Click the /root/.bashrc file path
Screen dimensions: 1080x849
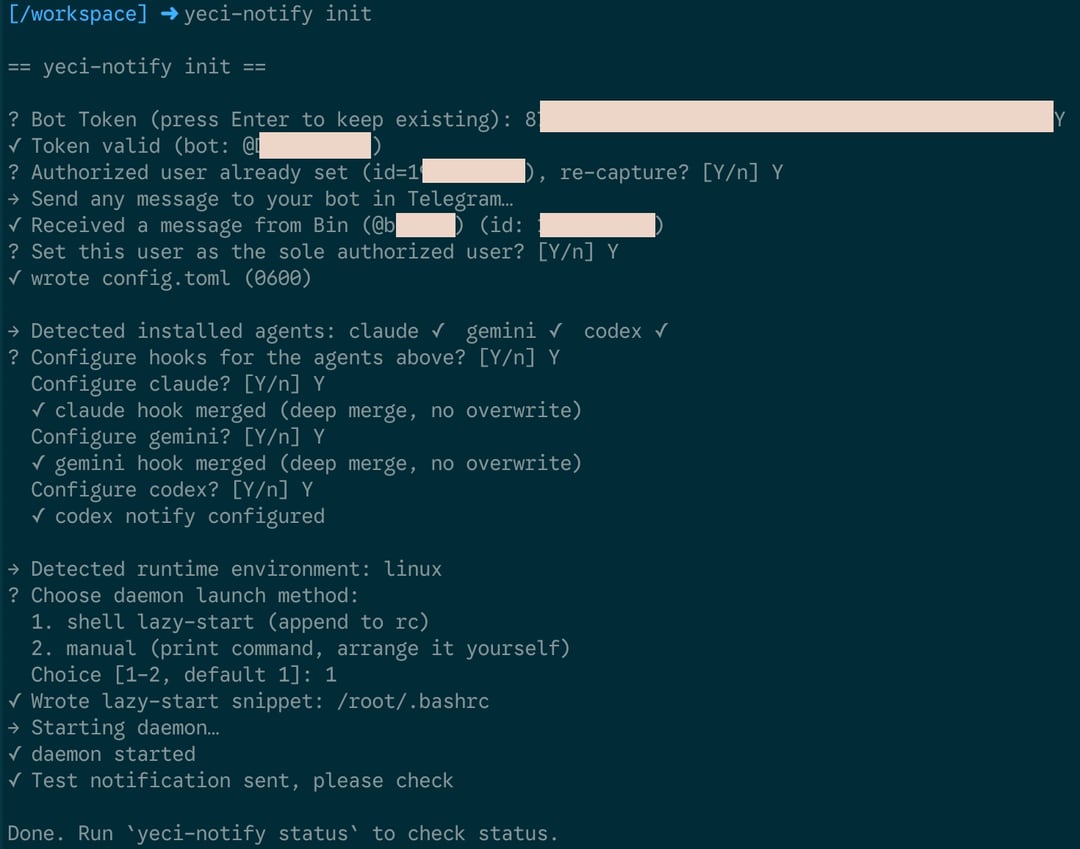[x=413, y=702]
